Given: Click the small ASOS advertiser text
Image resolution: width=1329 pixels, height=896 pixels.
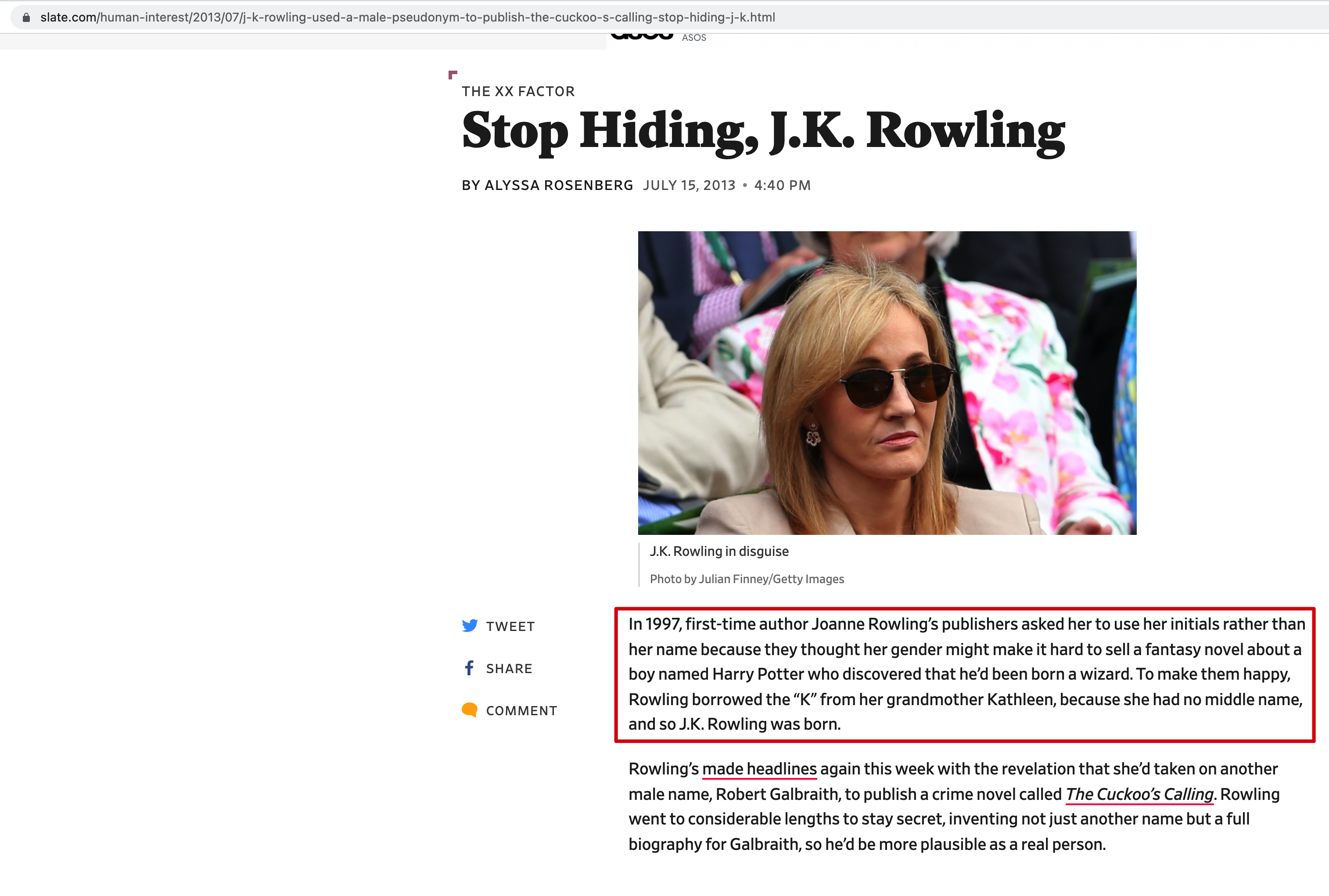Looking at the screenshot, I should tap(694, 38).
